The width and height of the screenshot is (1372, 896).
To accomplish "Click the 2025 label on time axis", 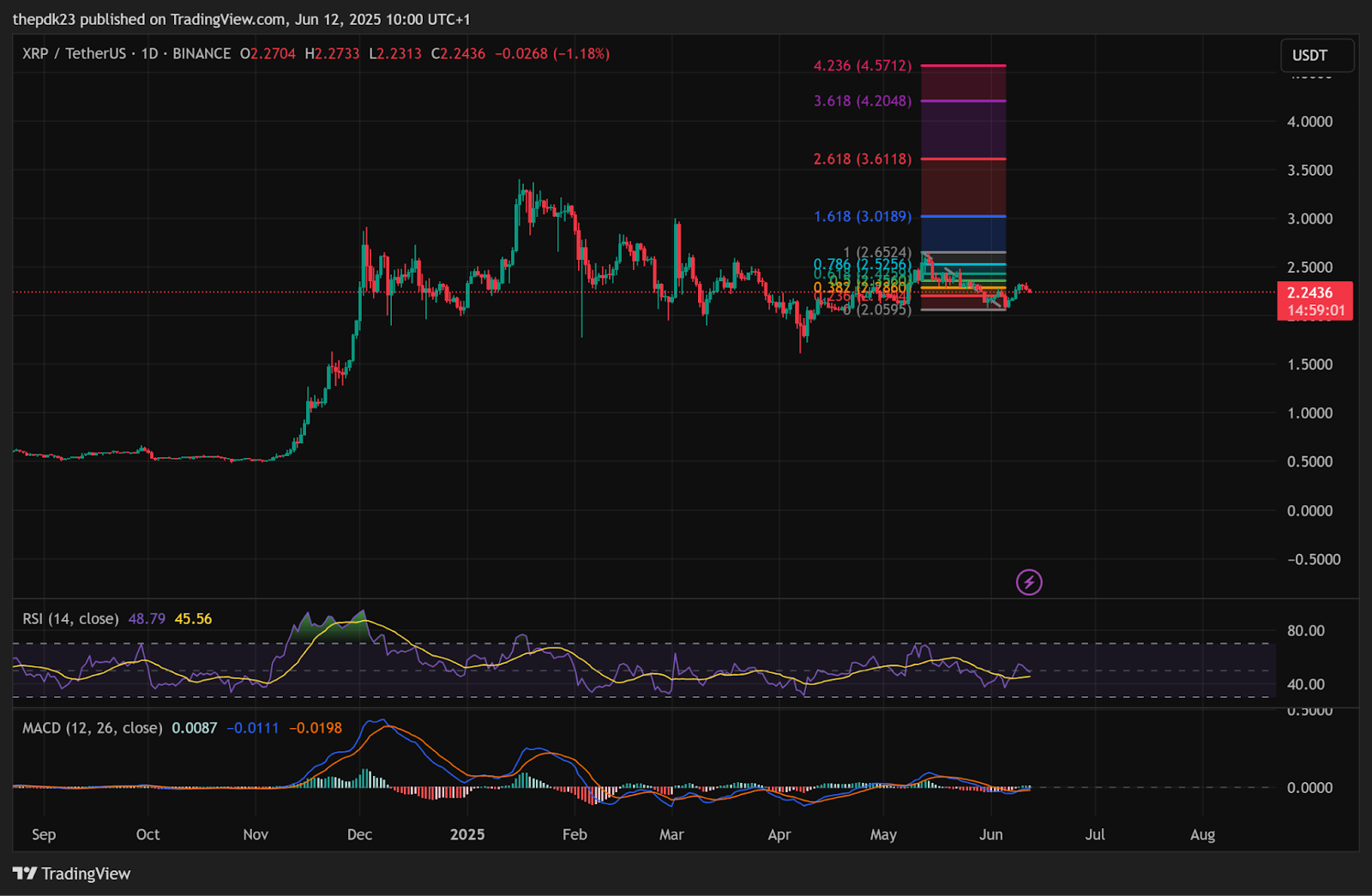I will click(x=467, y=834).
